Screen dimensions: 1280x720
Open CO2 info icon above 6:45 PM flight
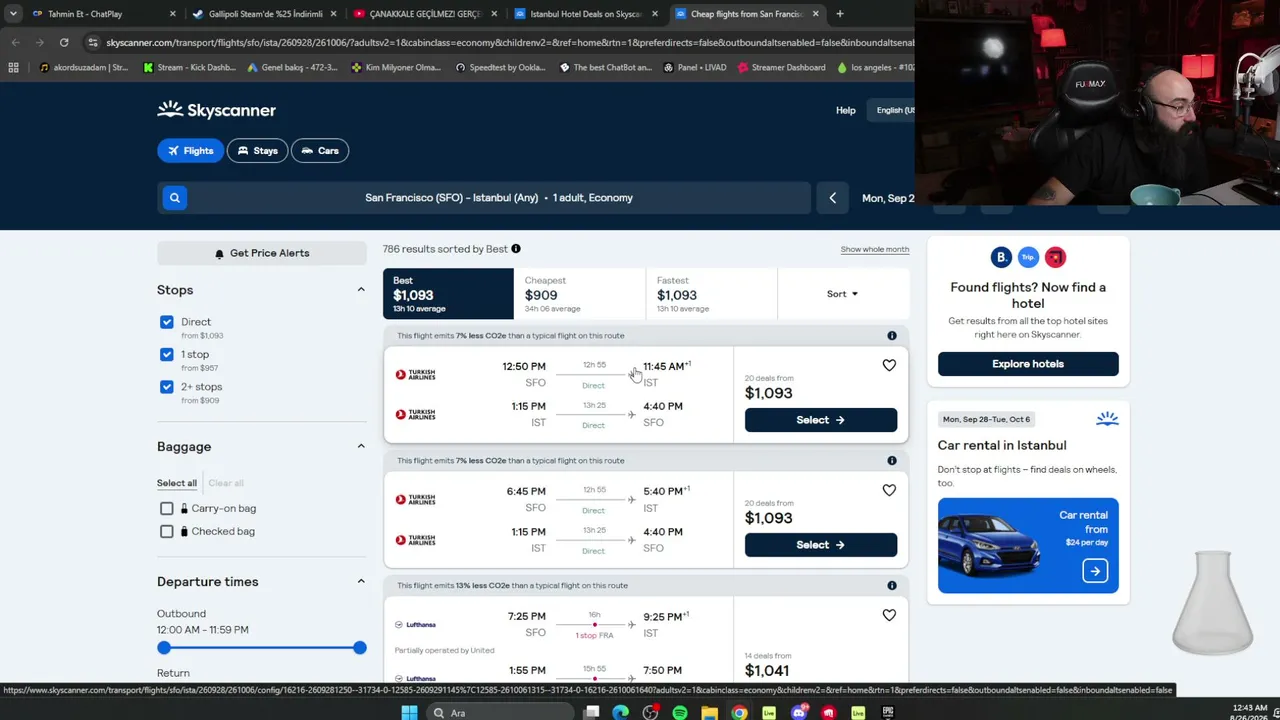[x=892, y=461]
